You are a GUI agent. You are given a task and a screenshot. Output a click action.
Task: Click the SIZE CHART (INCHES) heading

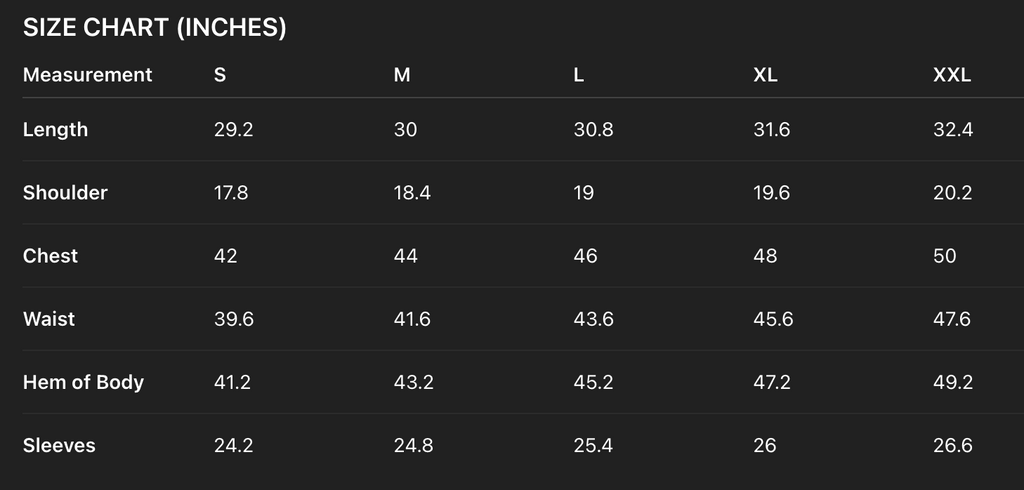(x=155, y=28)
